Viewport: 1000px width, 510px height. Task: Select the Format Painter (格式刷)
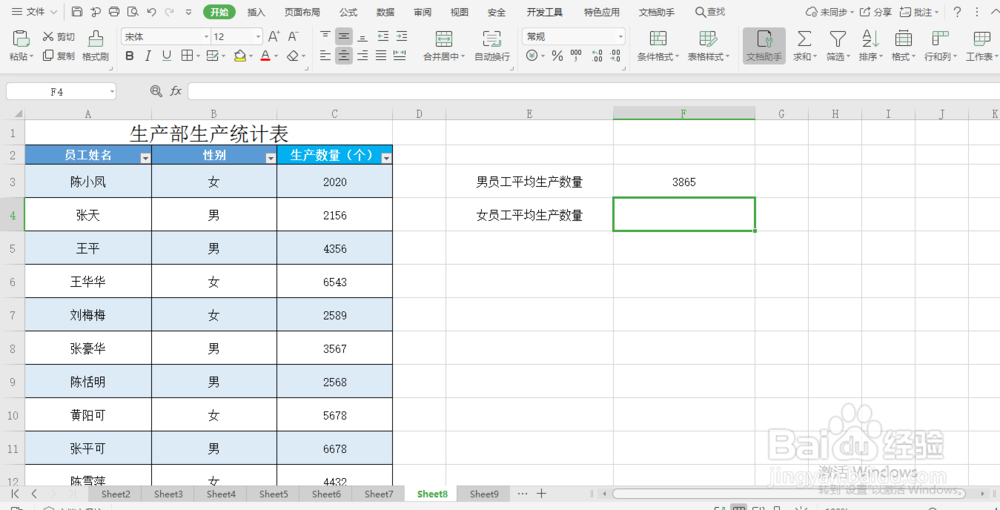(x=96, y=46)
